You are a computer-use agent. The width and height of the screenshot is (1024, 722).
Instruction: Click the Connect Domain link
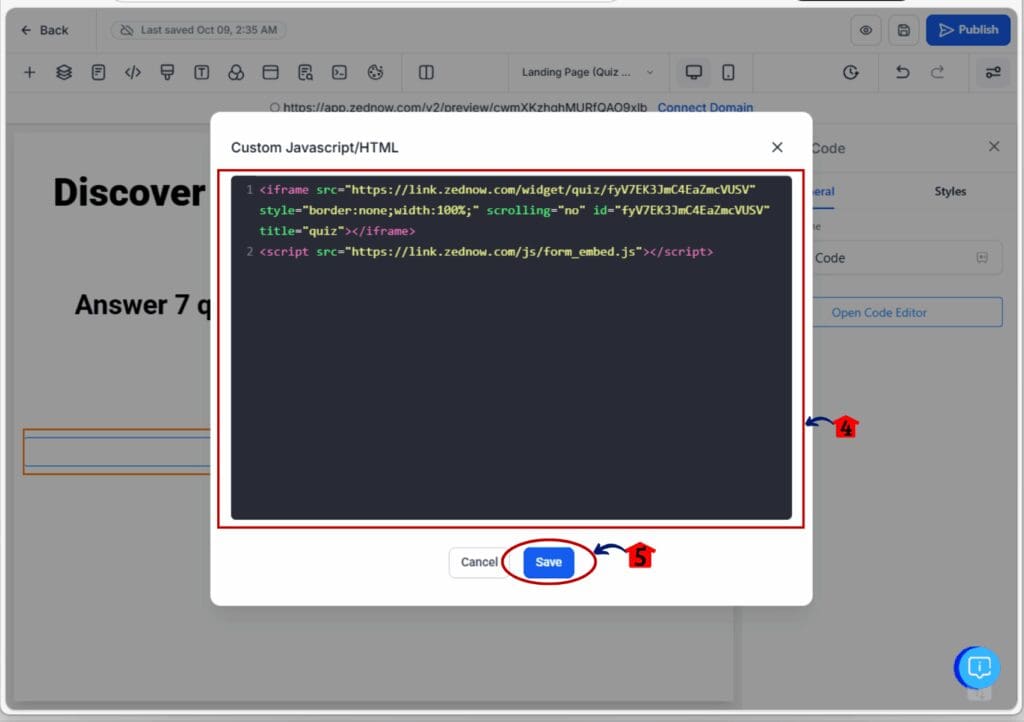coord(706,107)
